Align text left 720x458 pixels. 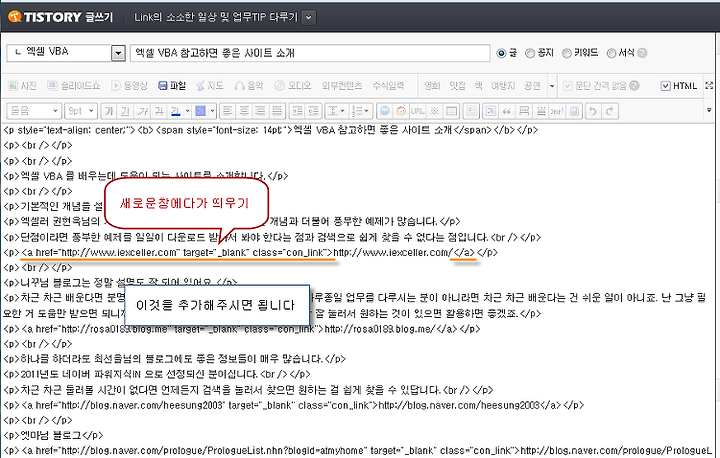tap(228, 111)
